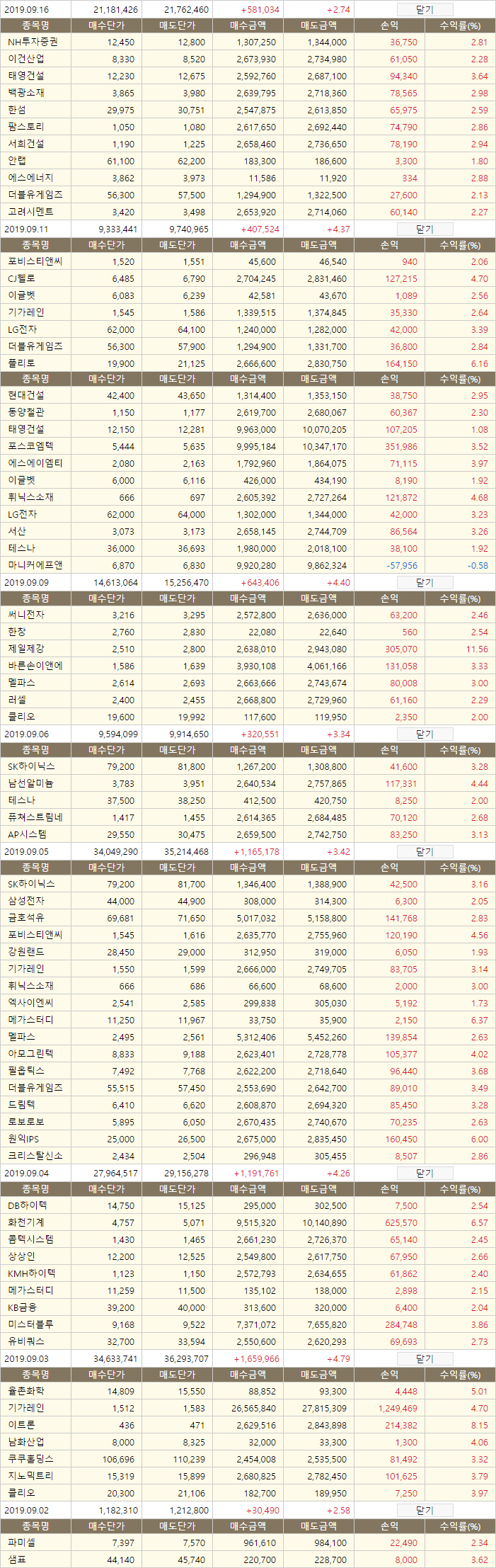Select the 한섬 stock name

(x=17, y=110)
